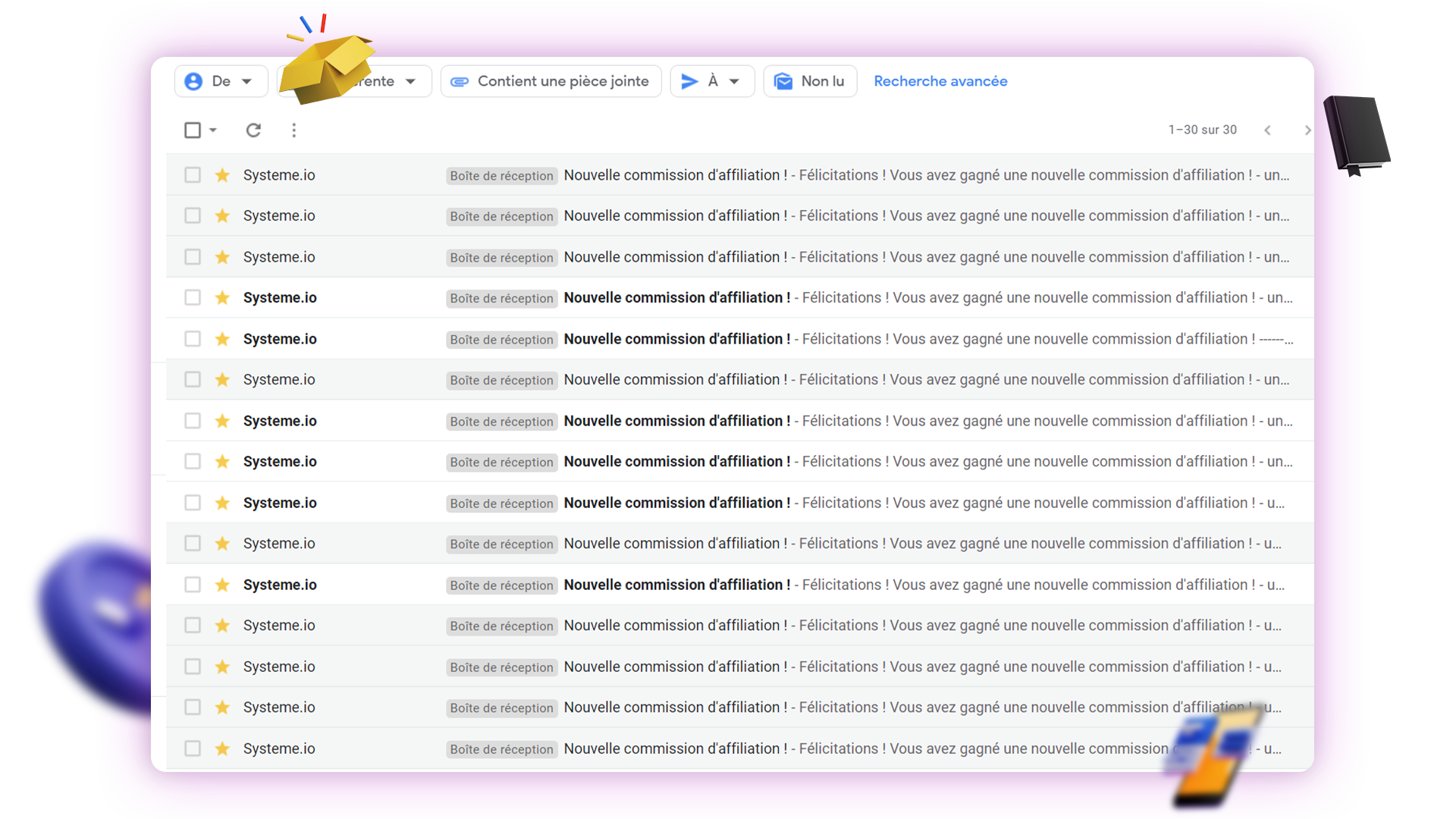Open Recherche avancée
Image resolution: width=1456 pixels, height=819 pixels.
940,81
